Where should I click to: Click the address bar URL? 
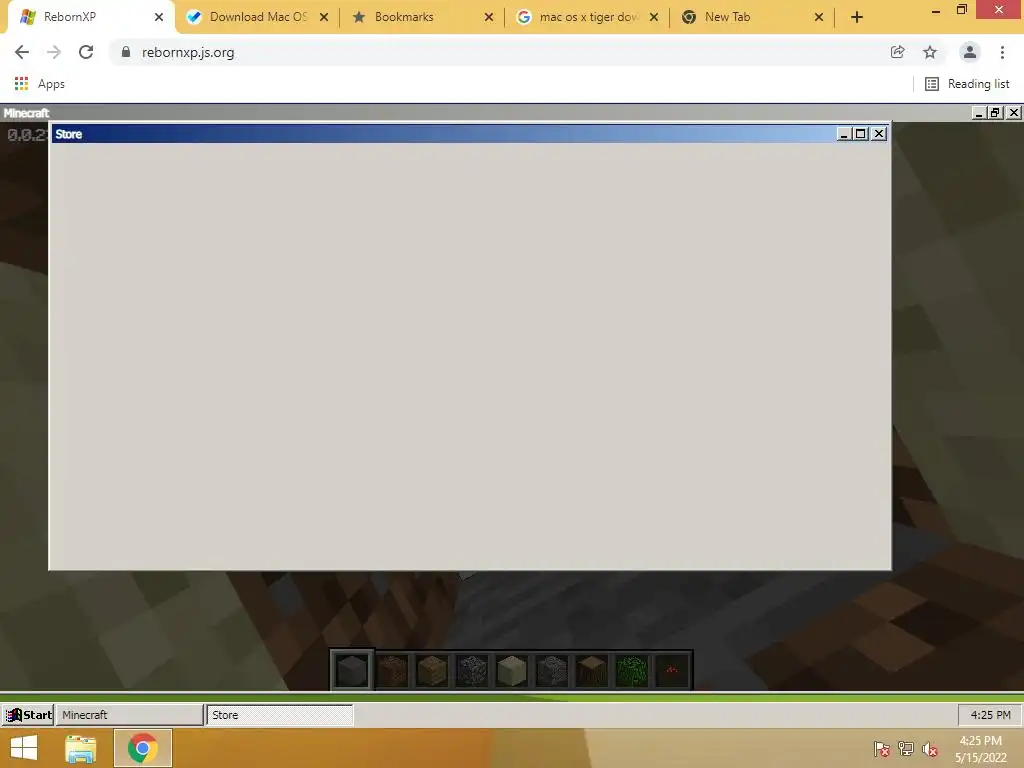(x=188, y=52)
